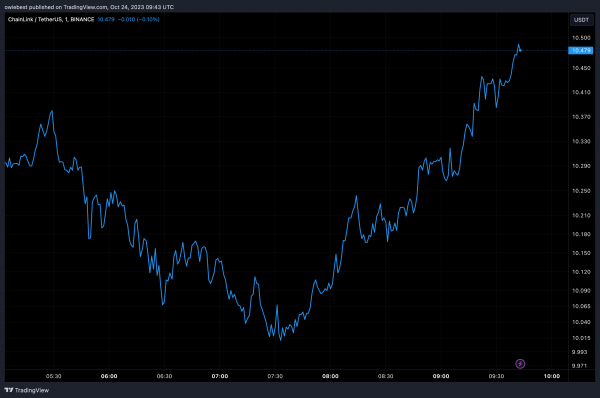
Task: Click the 07:30 time axis label
Action: click(x=275, y=376)
